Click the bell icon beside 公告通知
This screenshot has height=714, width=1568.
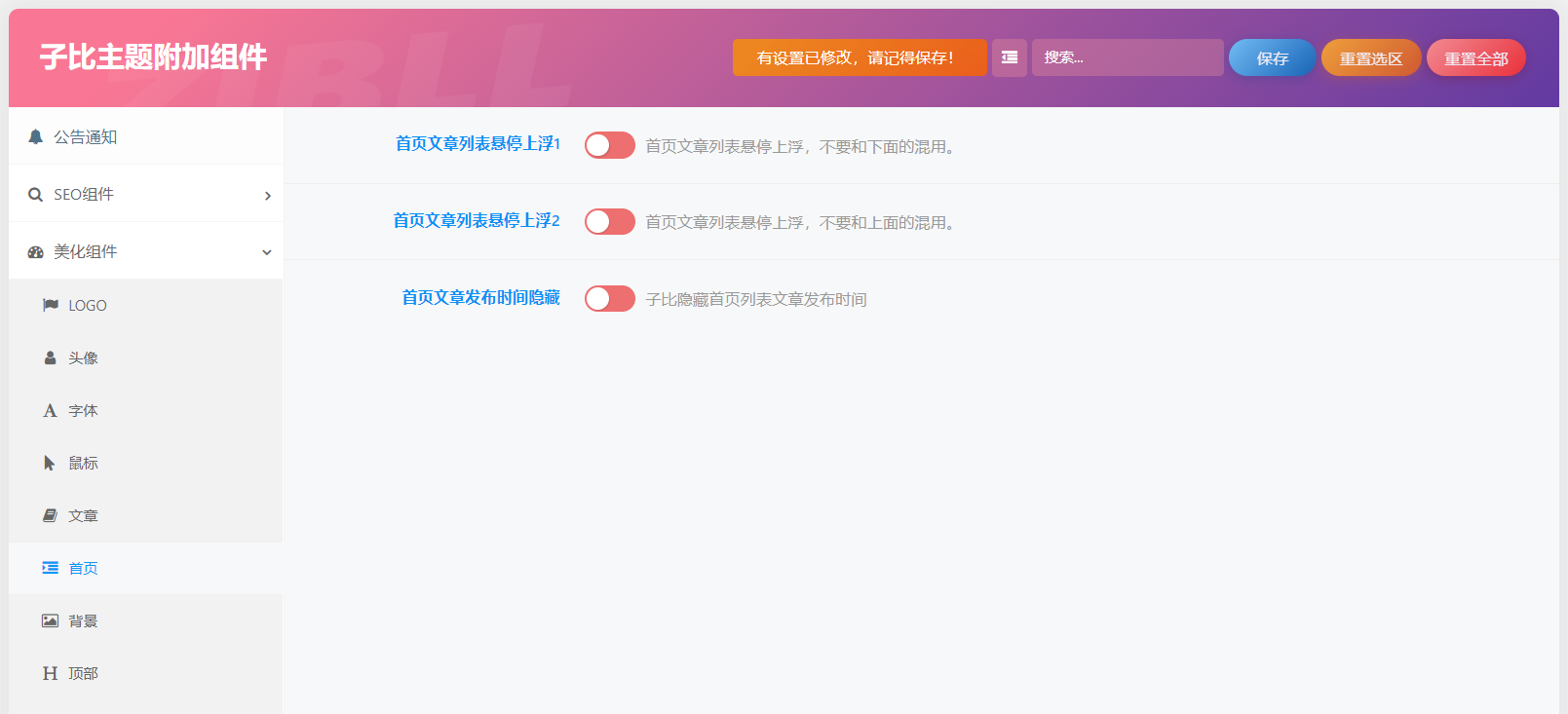[x=36, y=136]
